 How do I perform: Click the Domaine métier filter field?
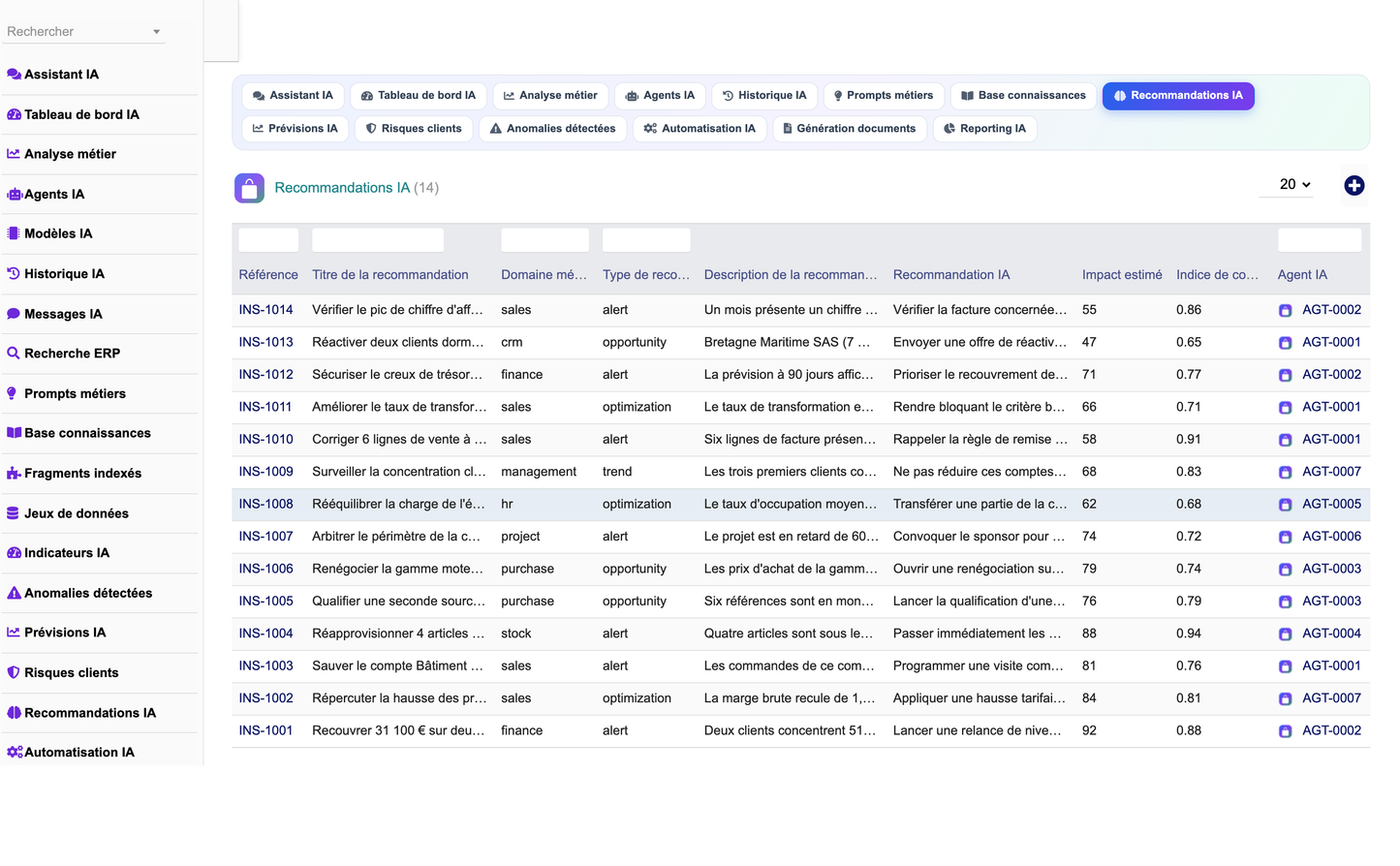coord(544,240)
